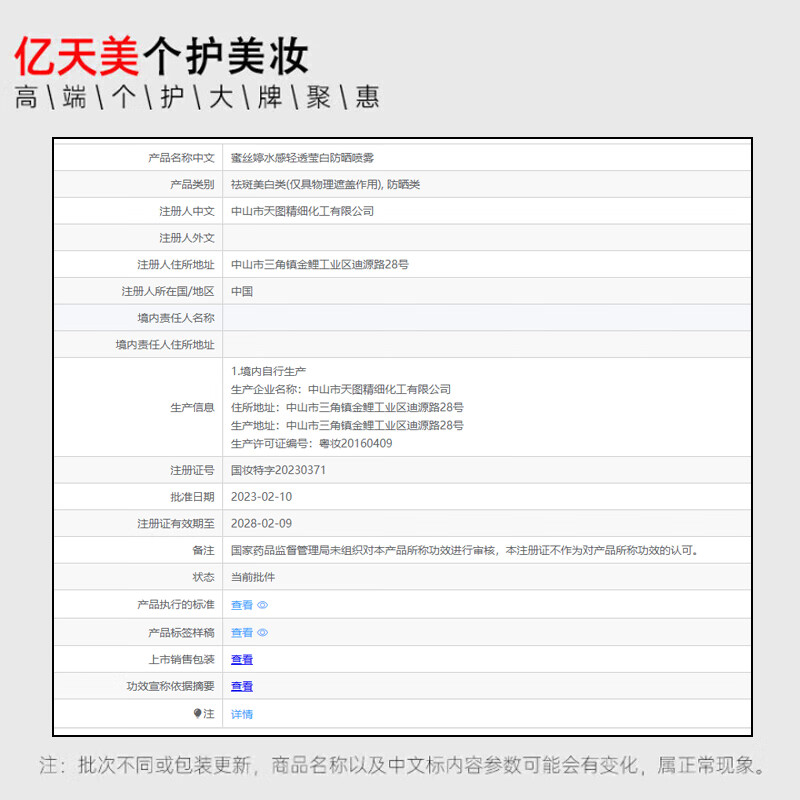Click the 住所地址 line in production info
Screen dimensions: 800x800
(347, 408)
